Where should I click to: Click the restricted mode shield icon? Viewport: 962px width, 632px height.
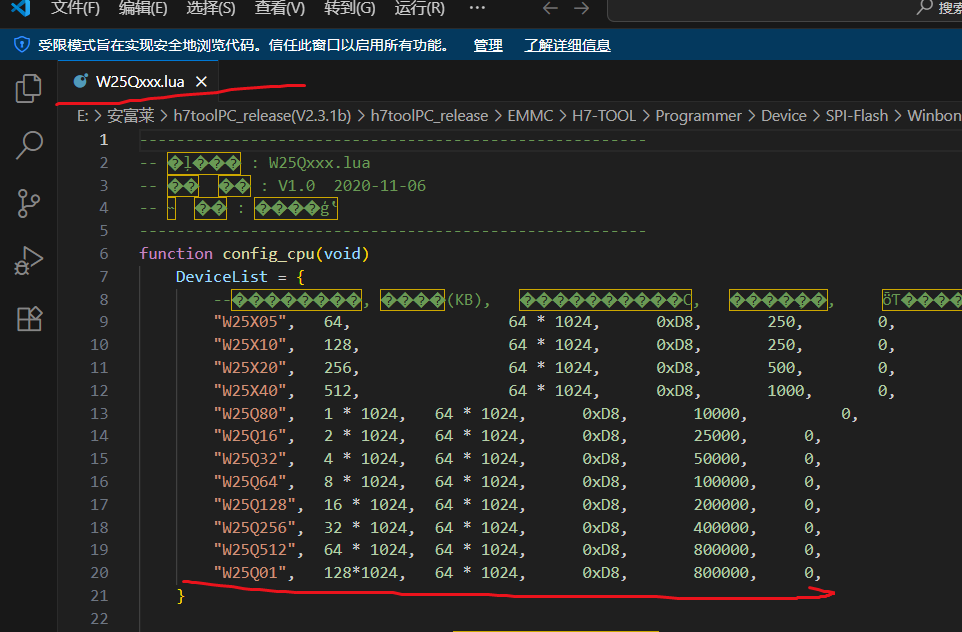[22, 45]
